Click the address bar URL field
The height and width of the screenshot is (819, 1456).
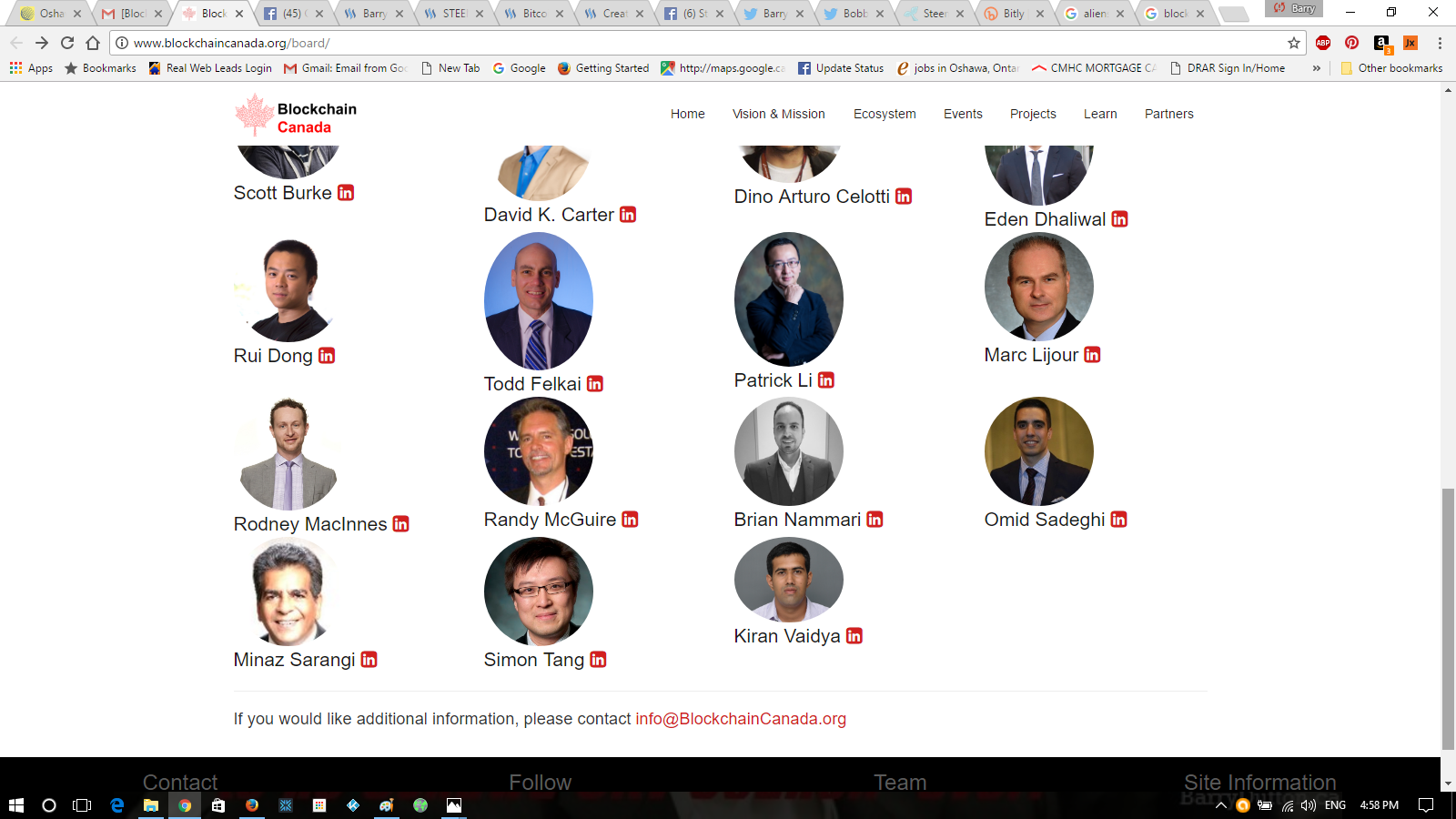pos(701,43)
